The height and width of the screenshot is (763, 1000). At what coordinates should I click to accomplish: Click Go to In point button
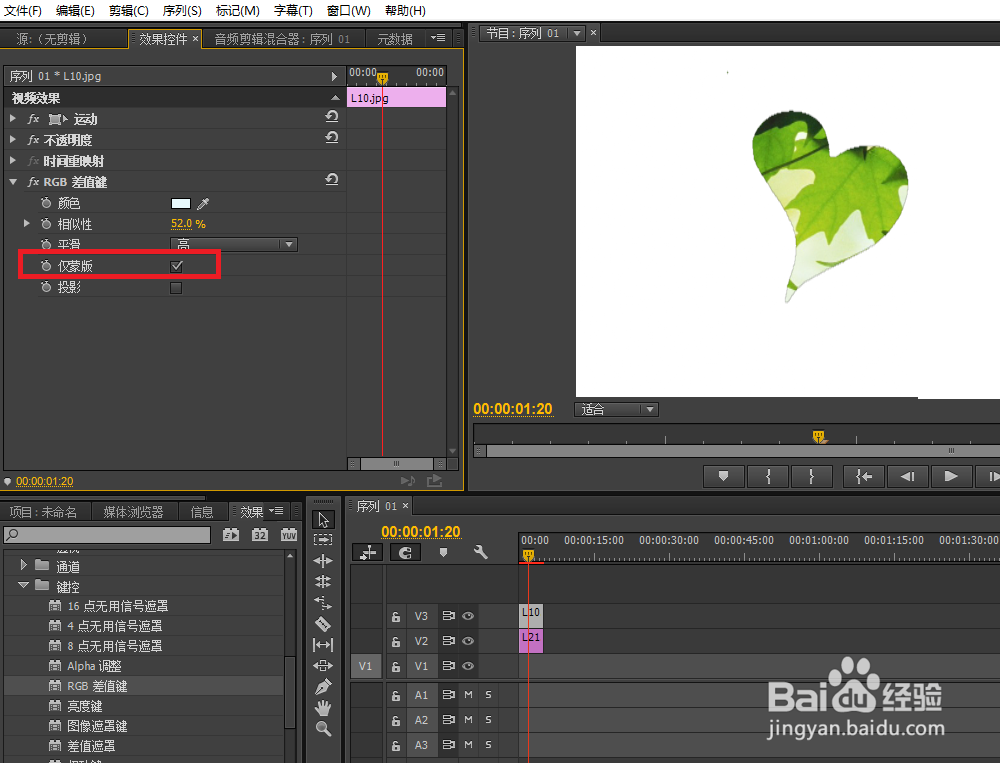coord(864,477)
